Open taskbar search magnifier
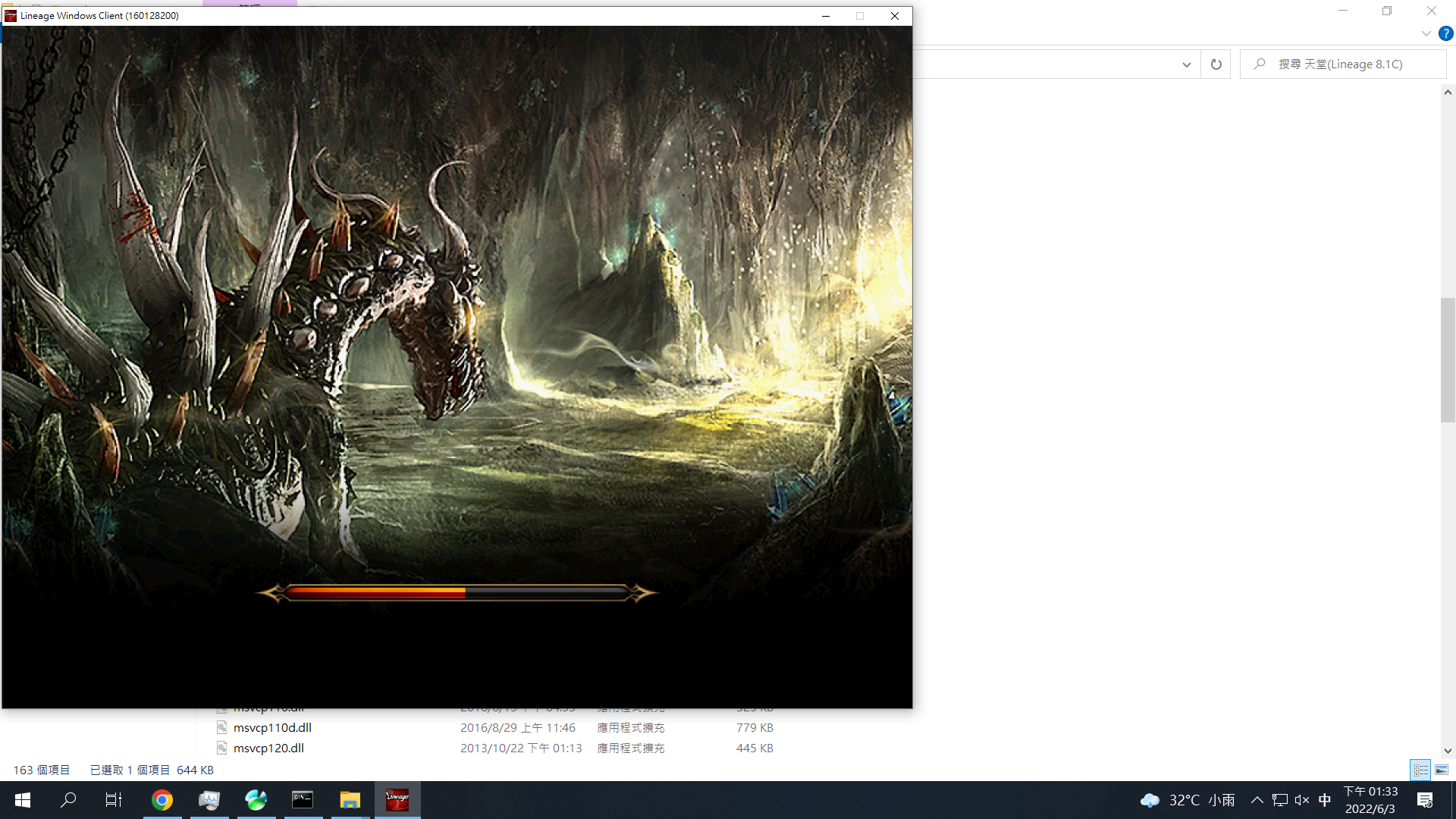This screenshot has height=819, width=1456. coord(68,800)
